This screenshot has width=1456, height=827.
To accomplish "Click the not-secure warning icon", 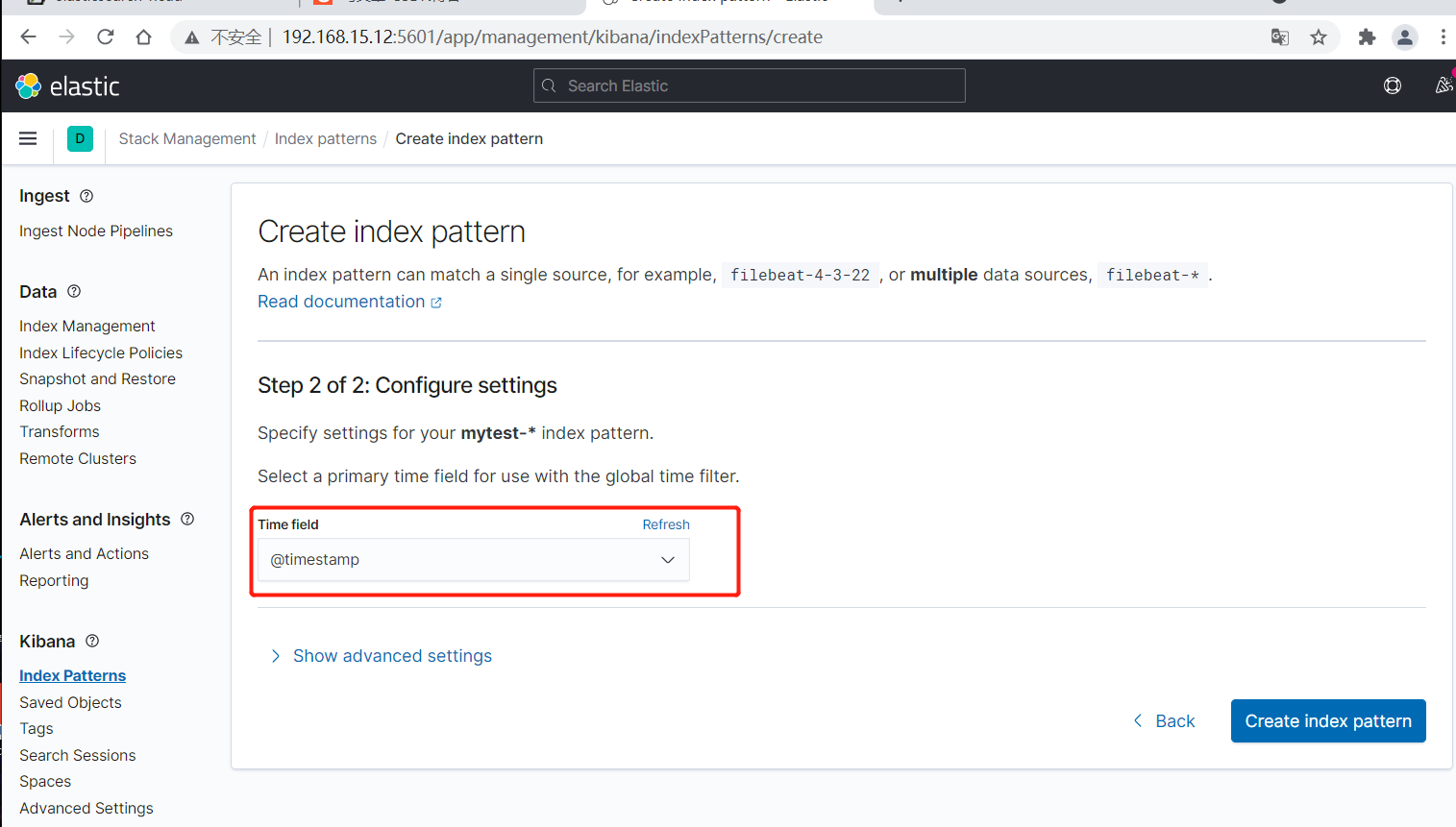I will coord(192,37).
